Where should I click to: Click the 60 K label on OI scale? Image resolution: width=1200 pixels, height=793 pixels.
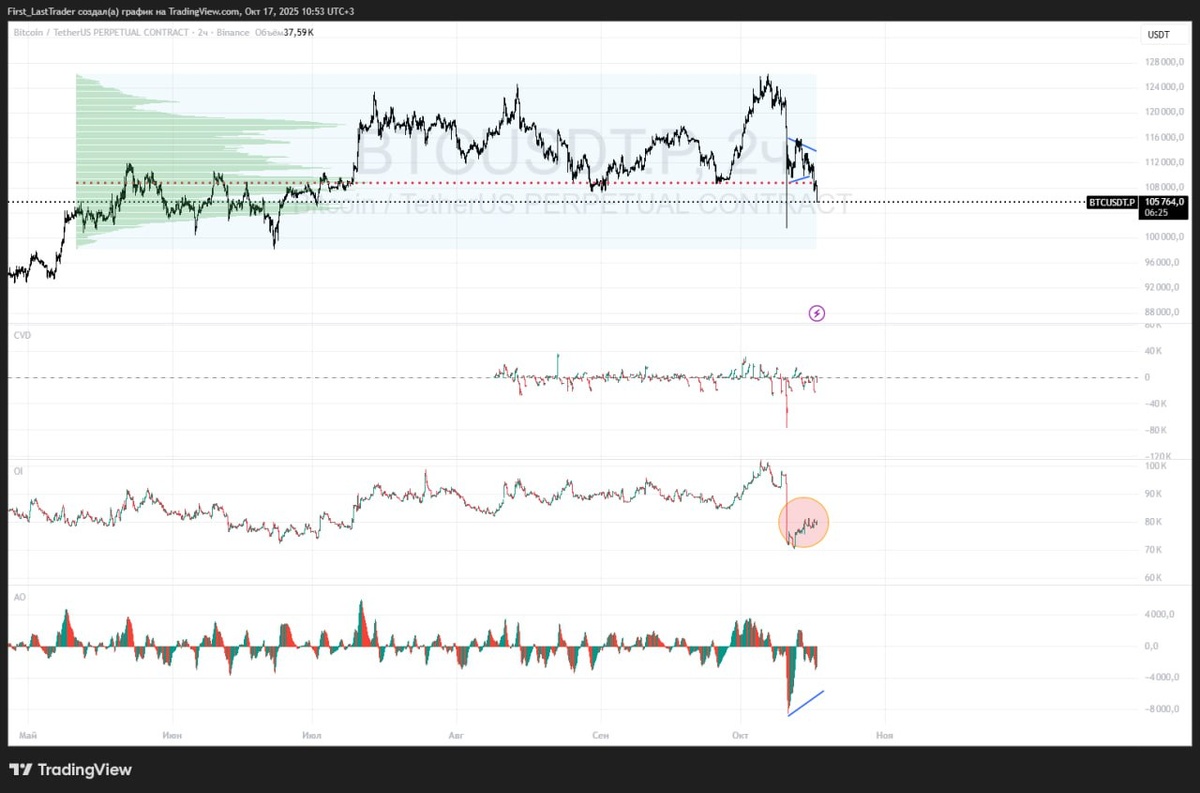tap(1152, 578)
